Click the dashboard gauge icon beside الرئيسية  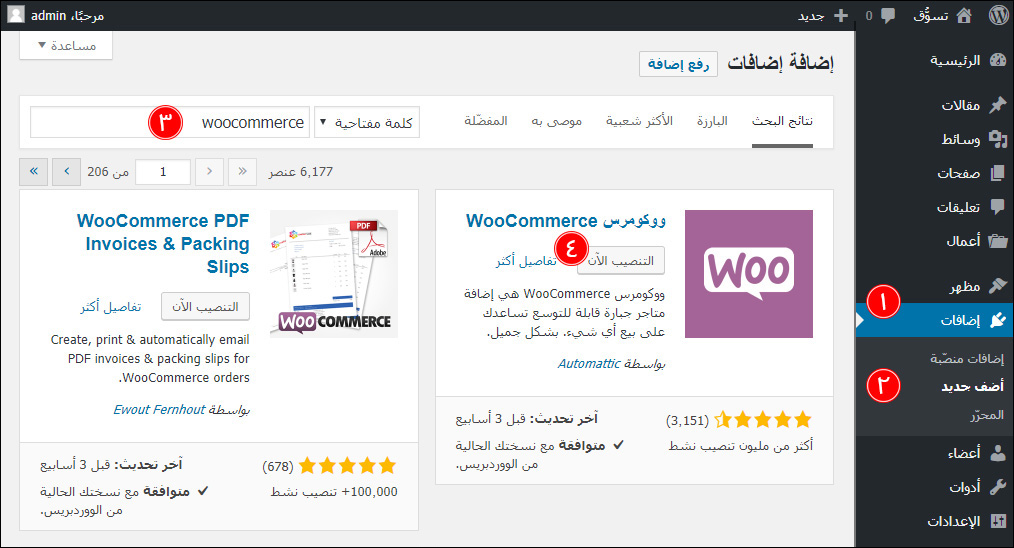point(998,60)
